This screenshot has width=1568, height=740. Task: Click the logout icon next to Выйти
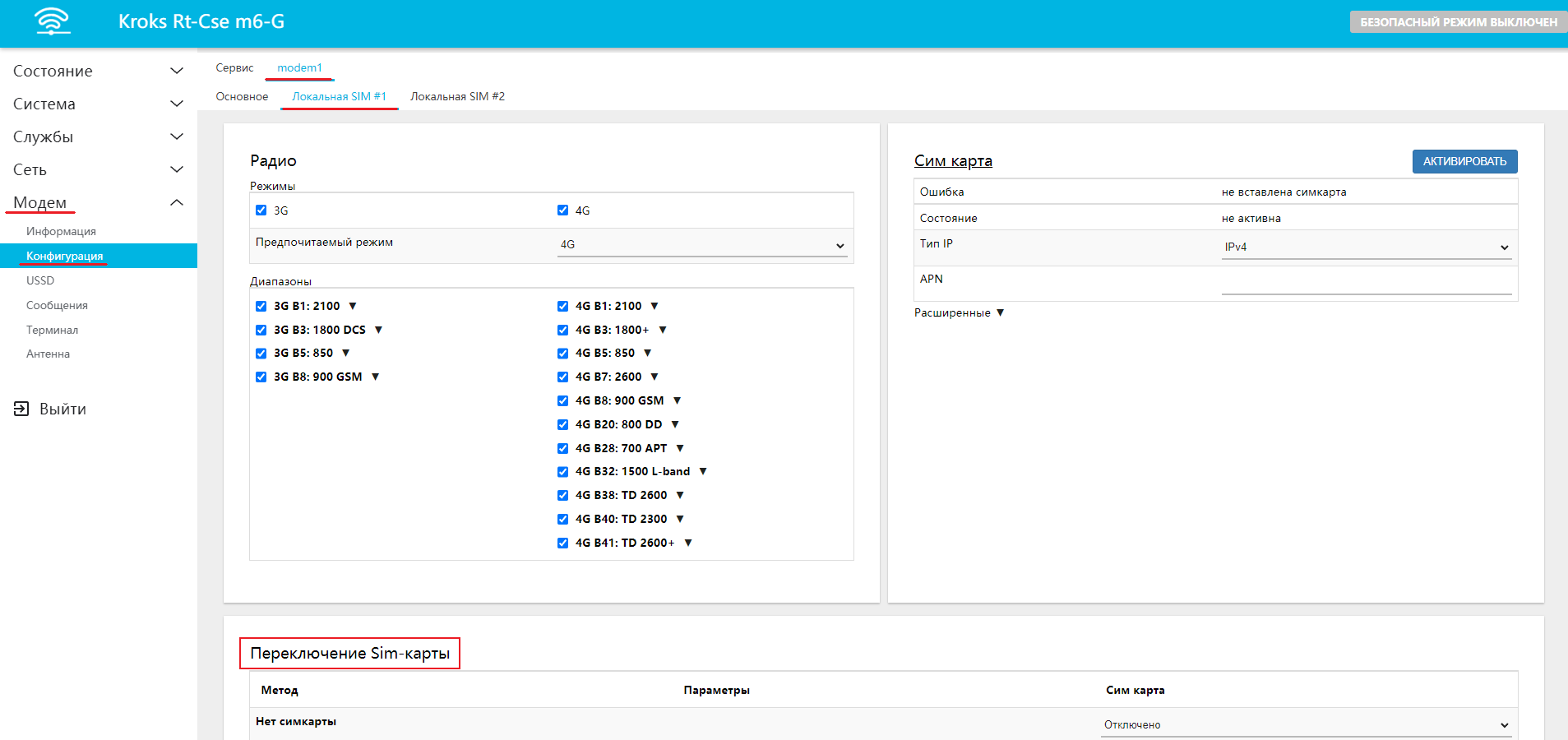point(21,409)
